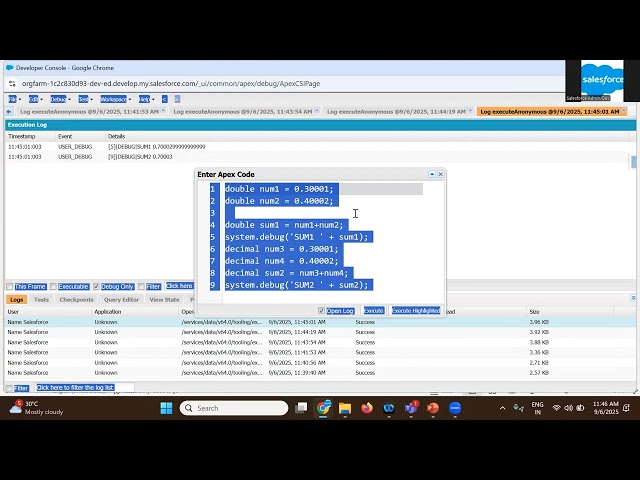The width and height of the screenshot is (640, 480).
Task: Open weather widget showing 30°C
Action: tap(37, 408)
